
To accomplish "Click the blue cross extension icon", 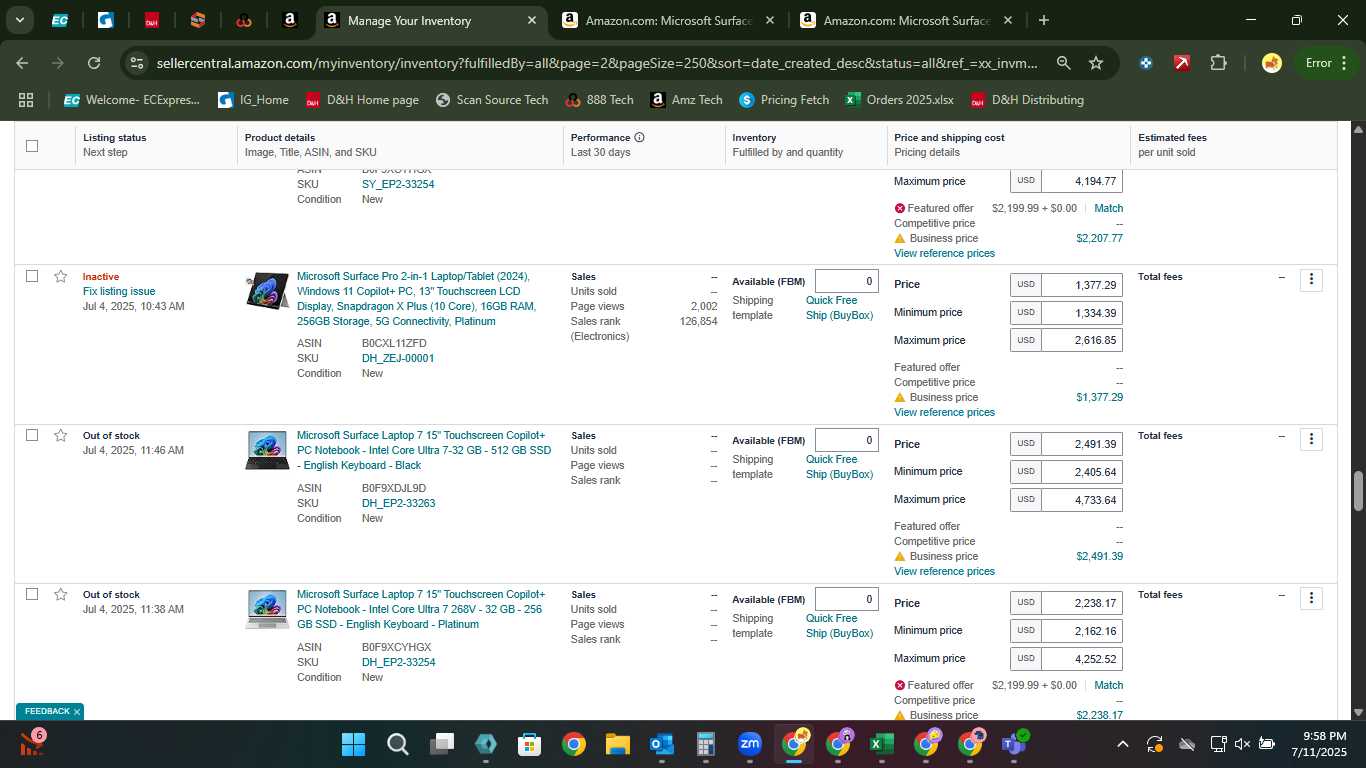I will click(1146, 63).
